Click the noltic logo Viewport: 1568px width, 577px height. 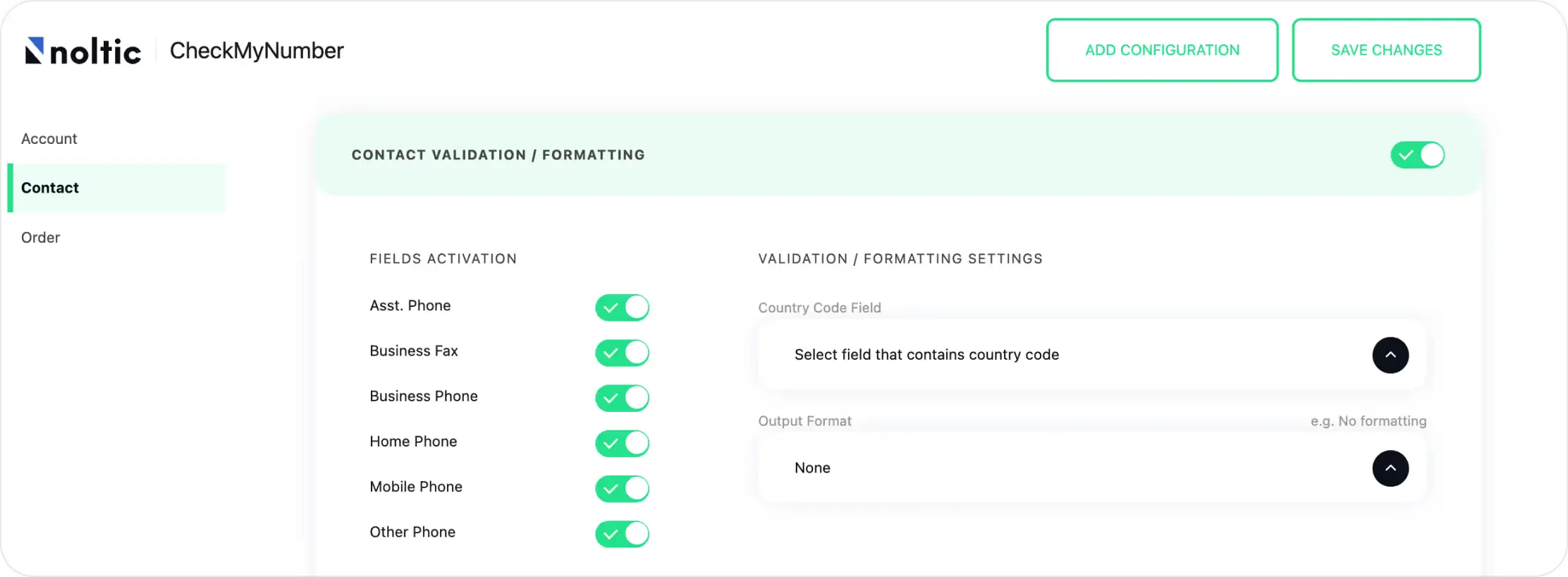pyautogui.click(x=83, y=51)
